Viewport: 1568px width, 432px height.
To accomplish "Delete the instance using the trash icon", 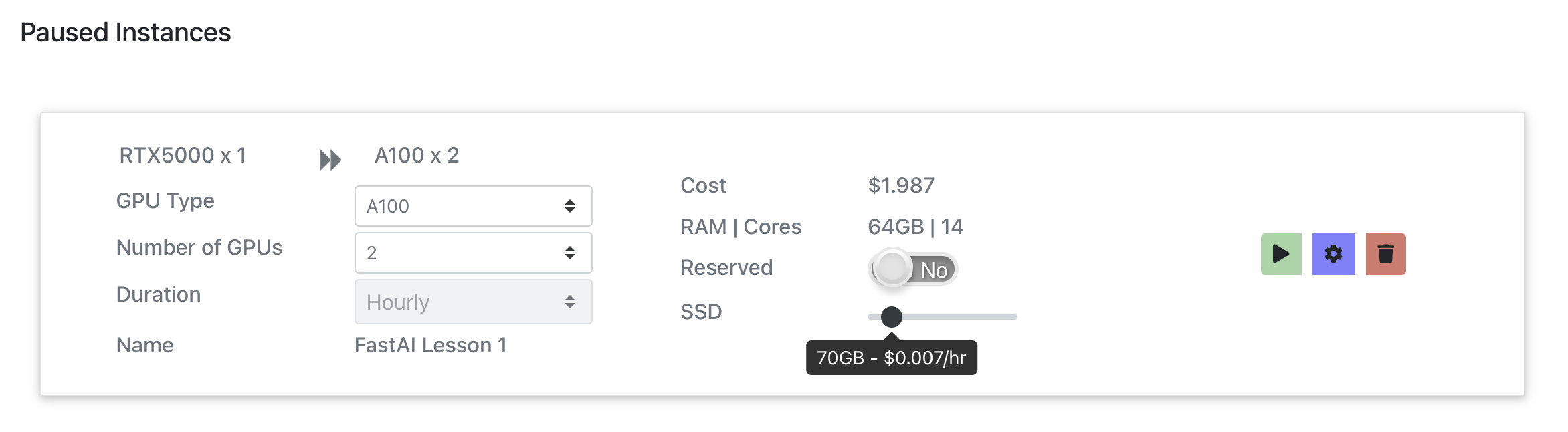I will coord(1385,254).
